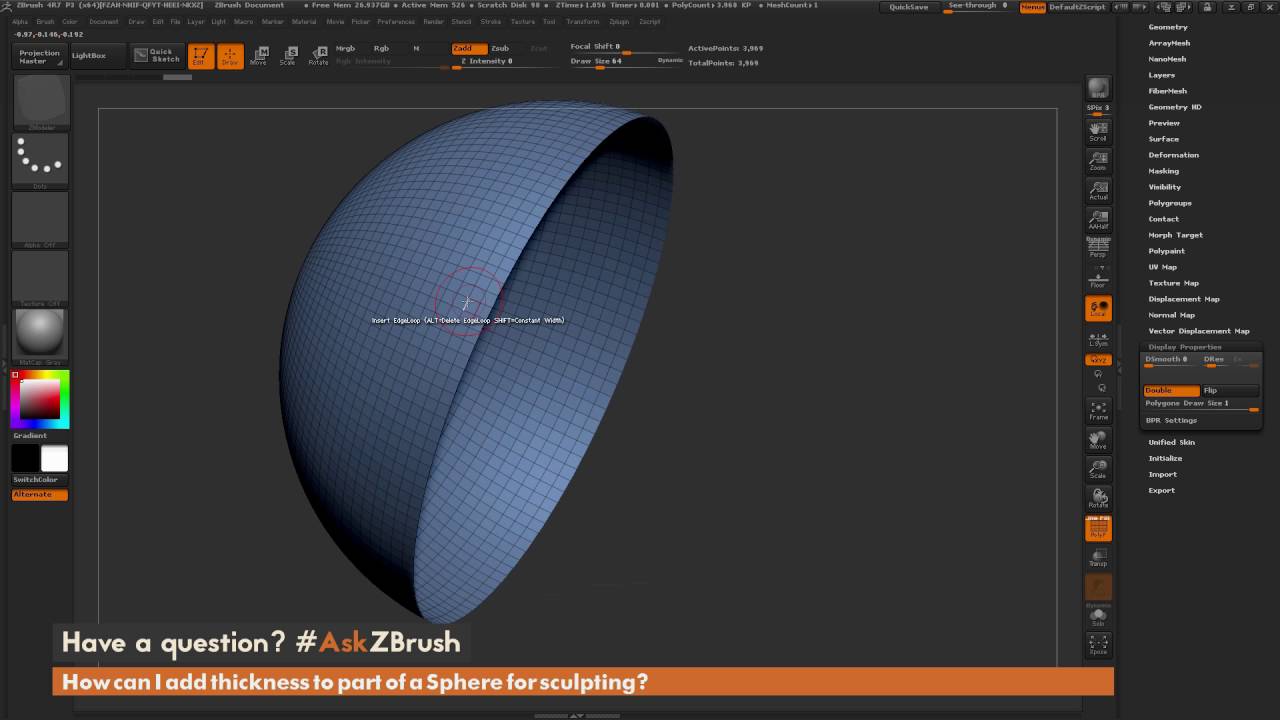Click the AAHalf icon

pos(1098,219)
